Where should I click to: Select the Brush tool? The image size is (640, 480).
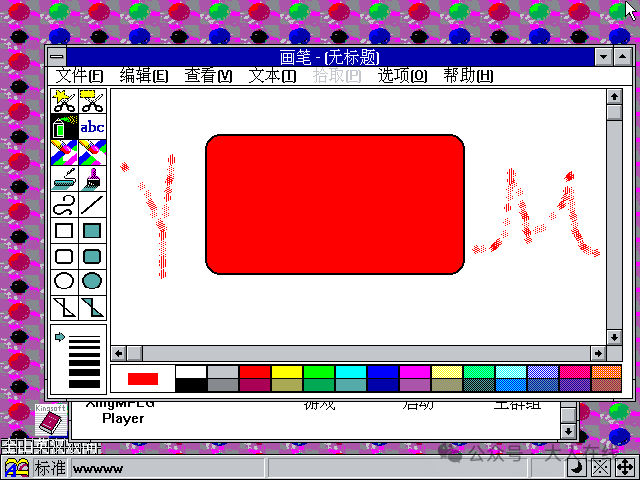[x=93, y=179]
